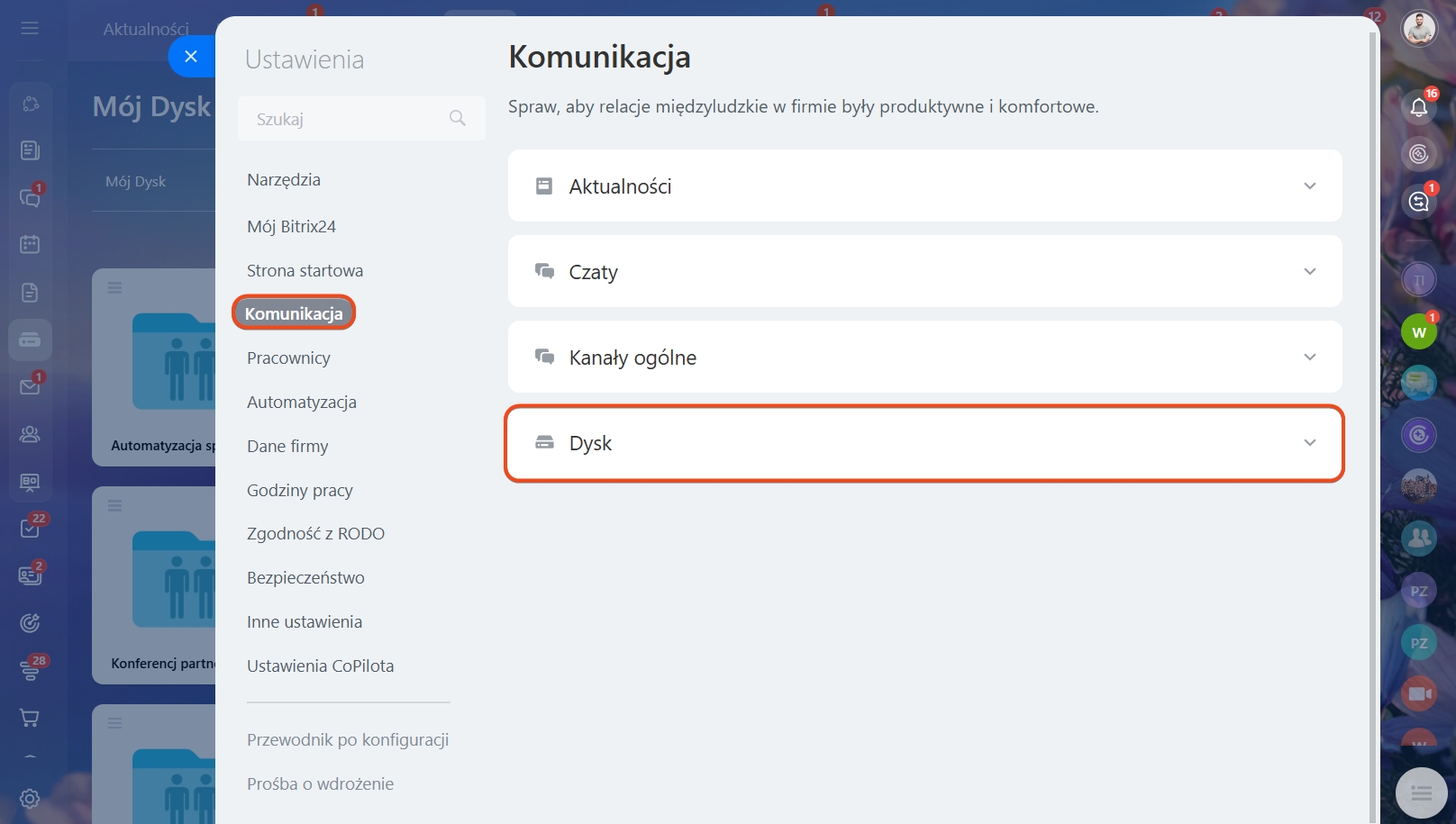Open menu on Automatyzacja folder card
Viewport: 1456px width, 824px height.
coord(114,288)
